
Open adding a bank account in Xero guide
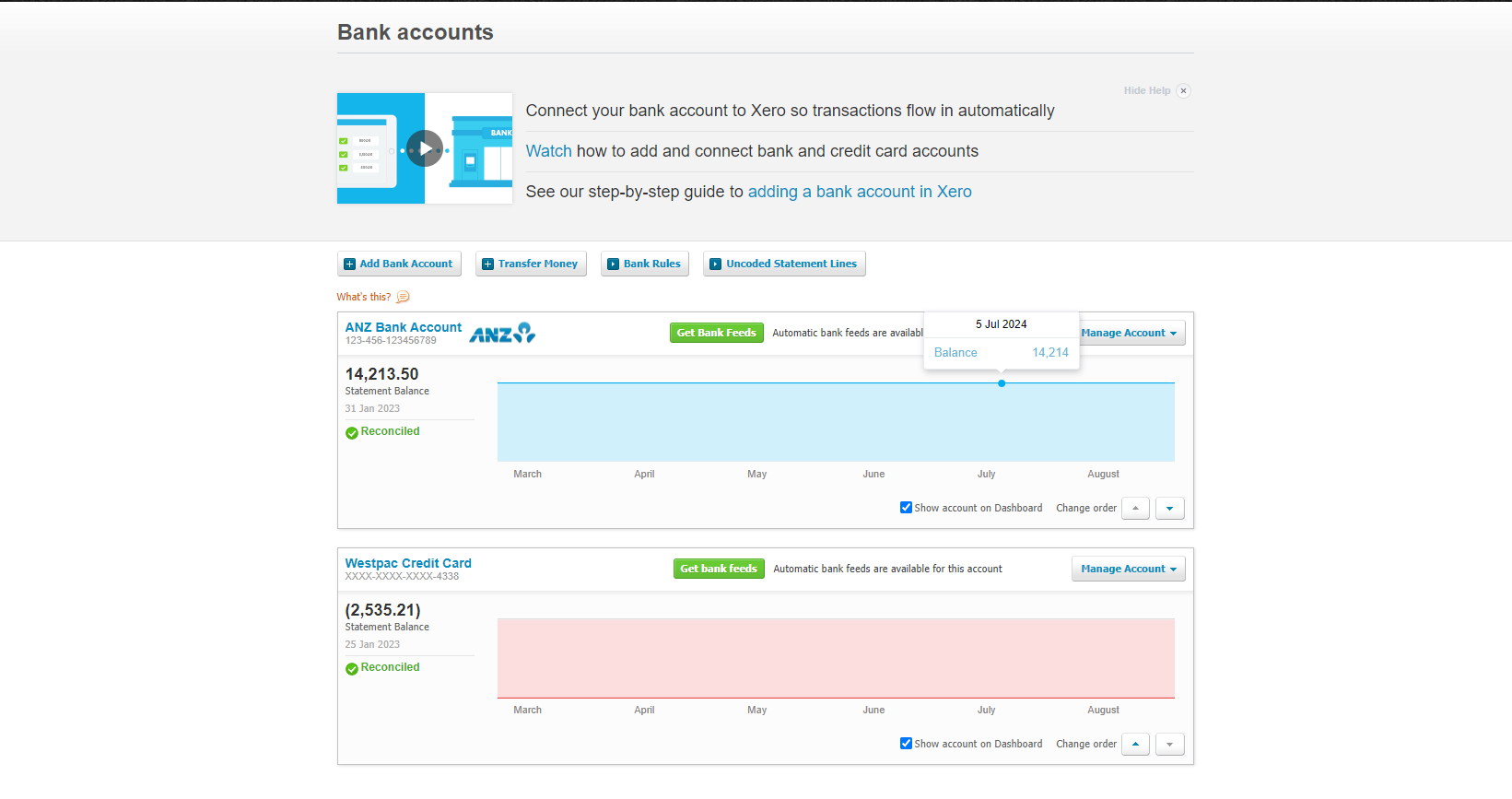(860, 192)
